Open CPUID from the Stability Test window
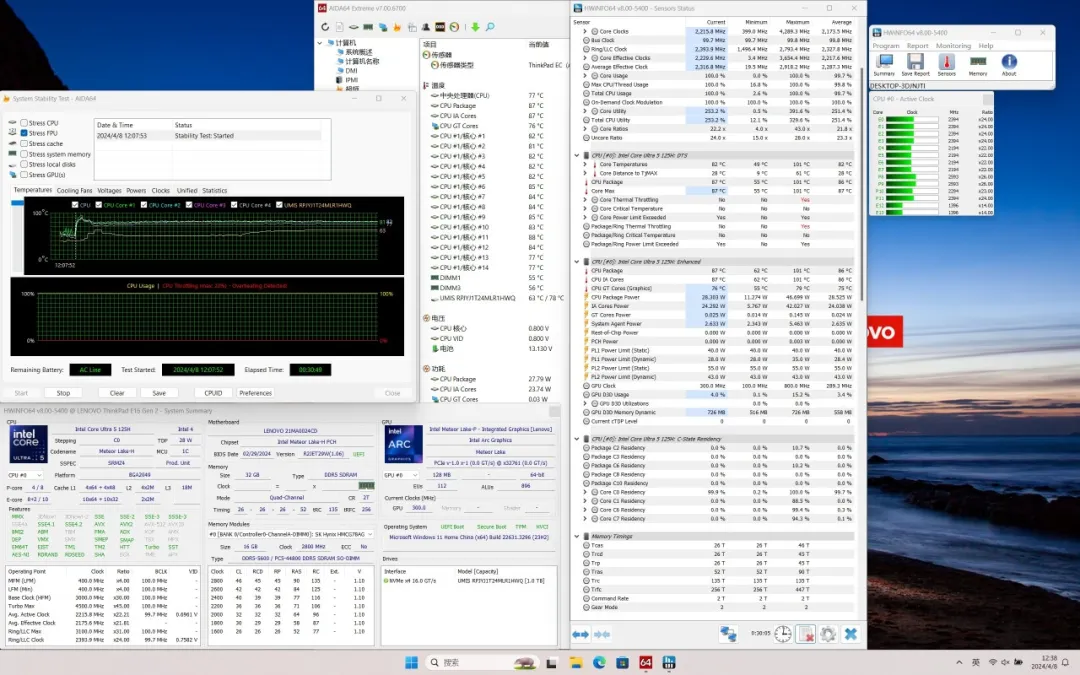1080x675 pixels. (x=214, y=393)
